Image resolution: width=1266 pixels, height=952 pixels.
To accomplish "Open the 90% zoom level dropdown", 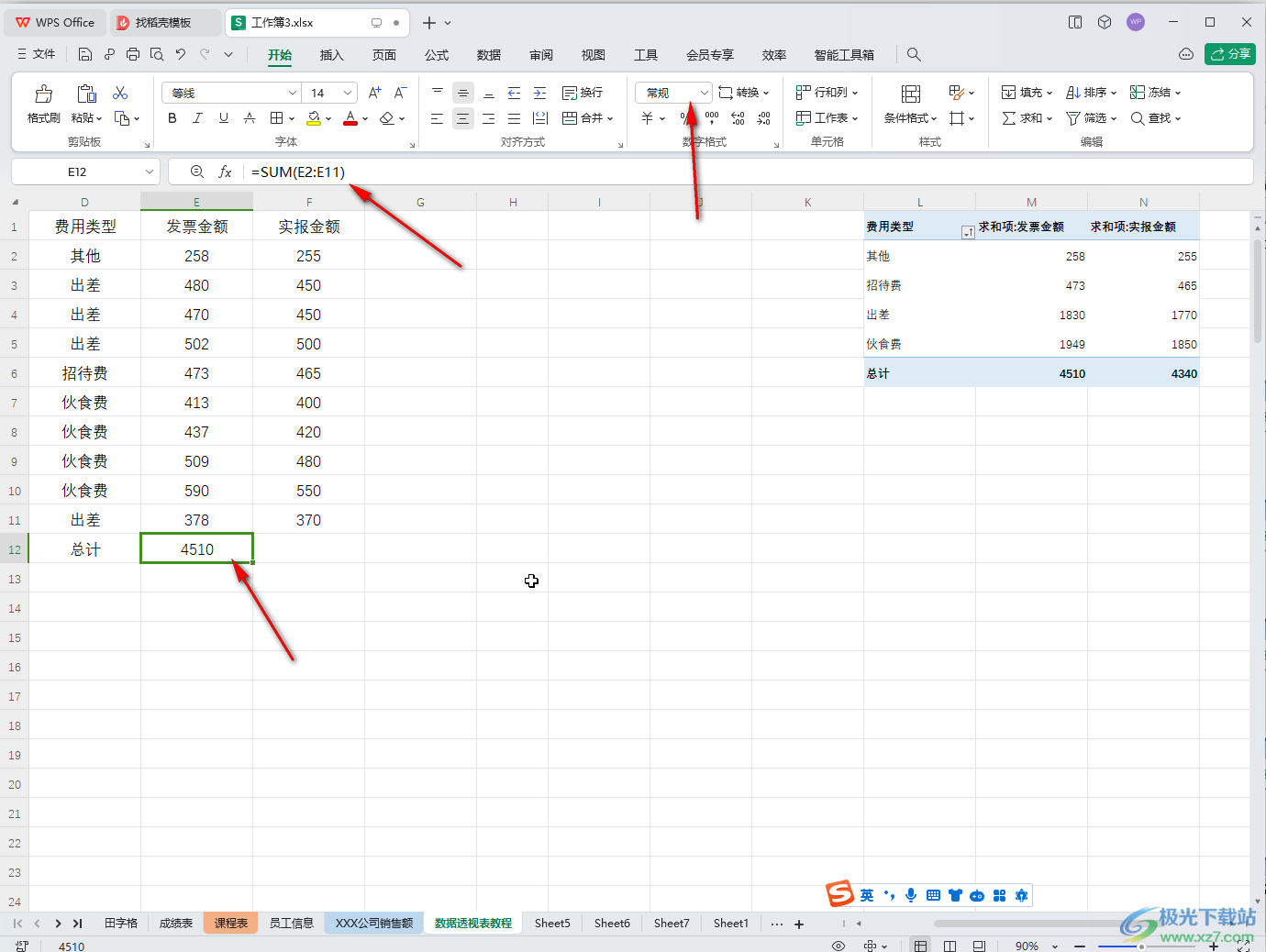I will pos(1055,946).
